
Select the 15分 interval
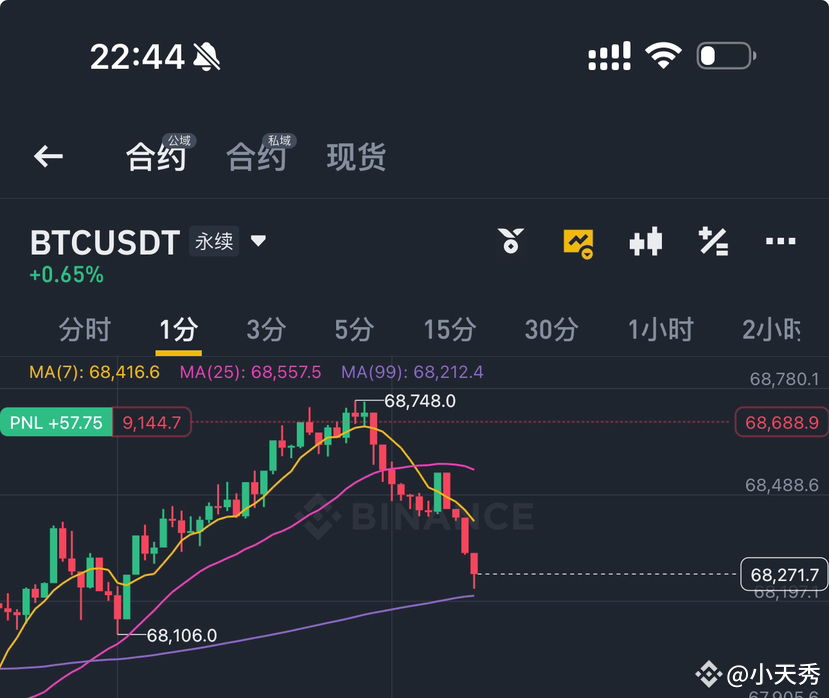pos(451,330)
